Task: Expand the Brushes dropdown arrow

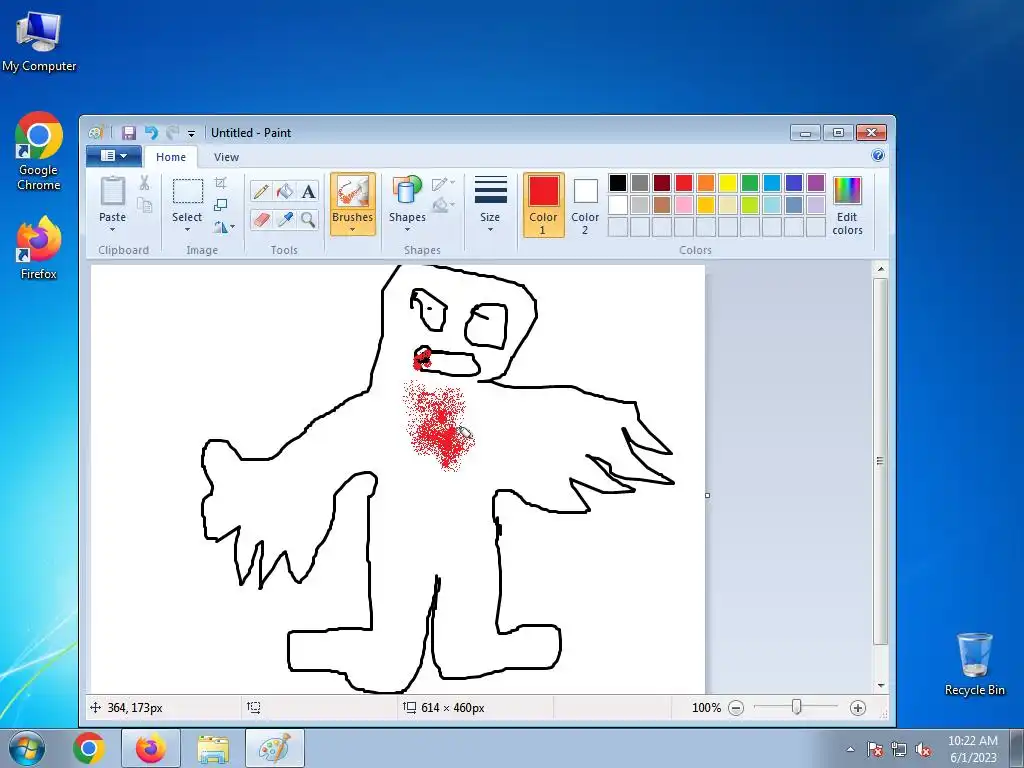Action: tap(353, 230)
